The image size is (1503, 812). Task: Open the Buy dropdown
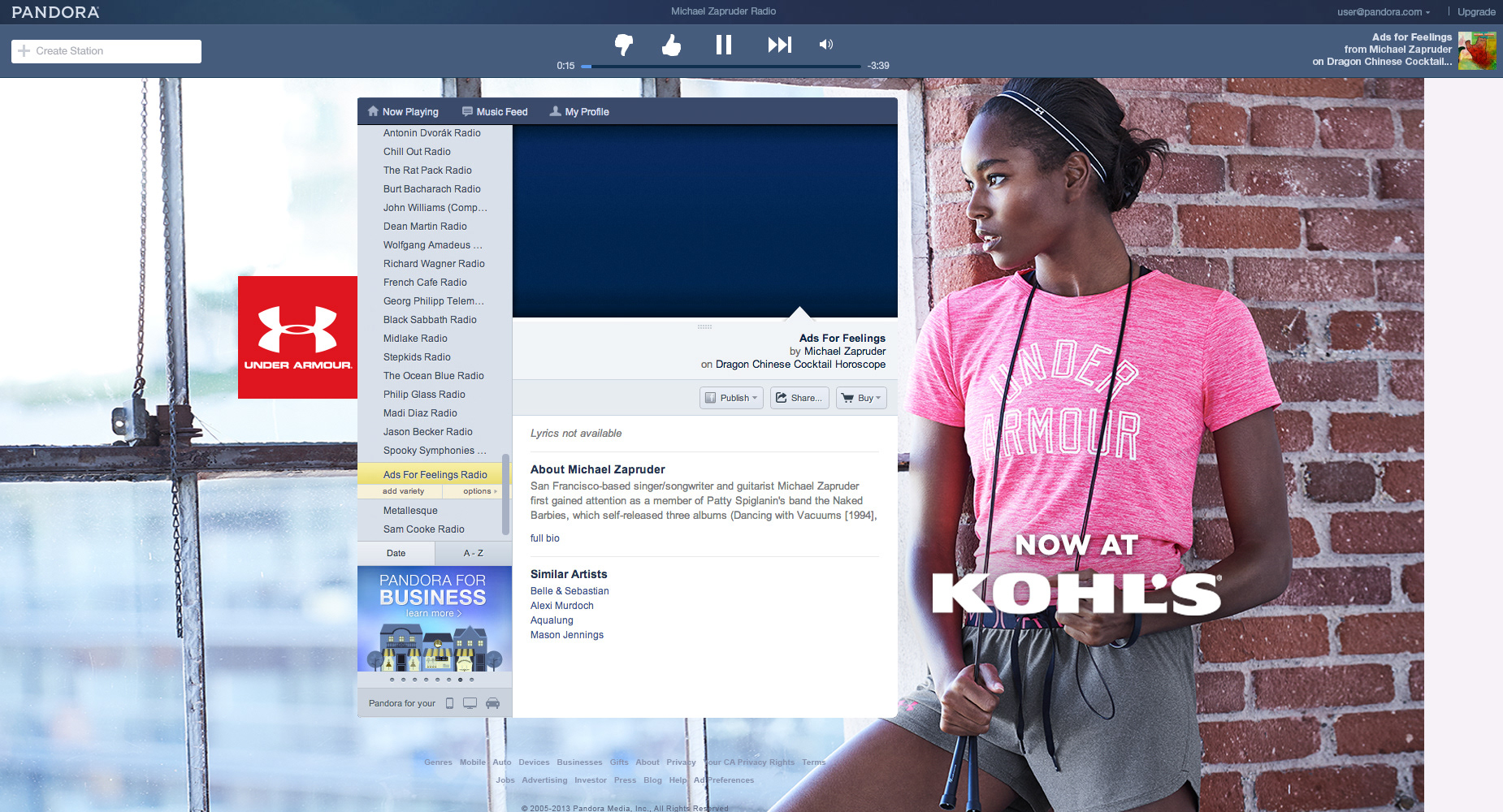[x=861, y=398]
